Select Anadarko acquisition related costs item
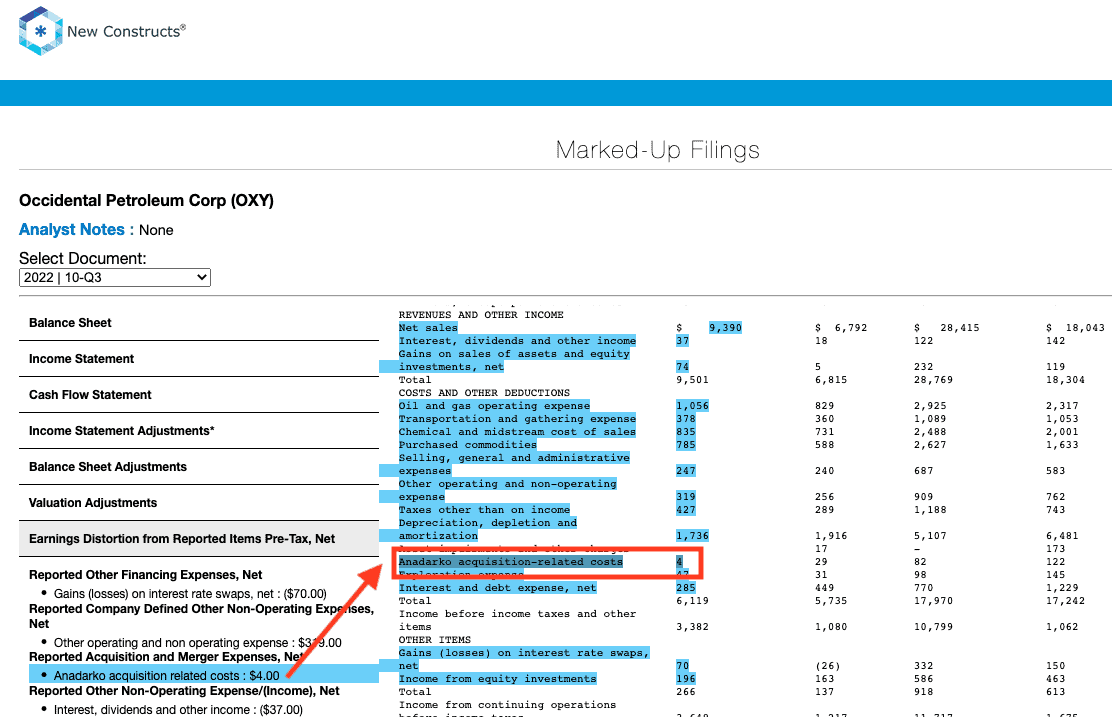 [167, 676]
